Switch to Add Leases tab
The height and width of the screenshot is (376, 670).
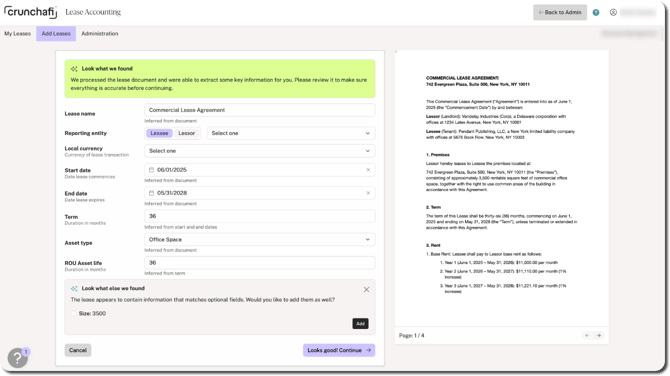coord(56,33)
